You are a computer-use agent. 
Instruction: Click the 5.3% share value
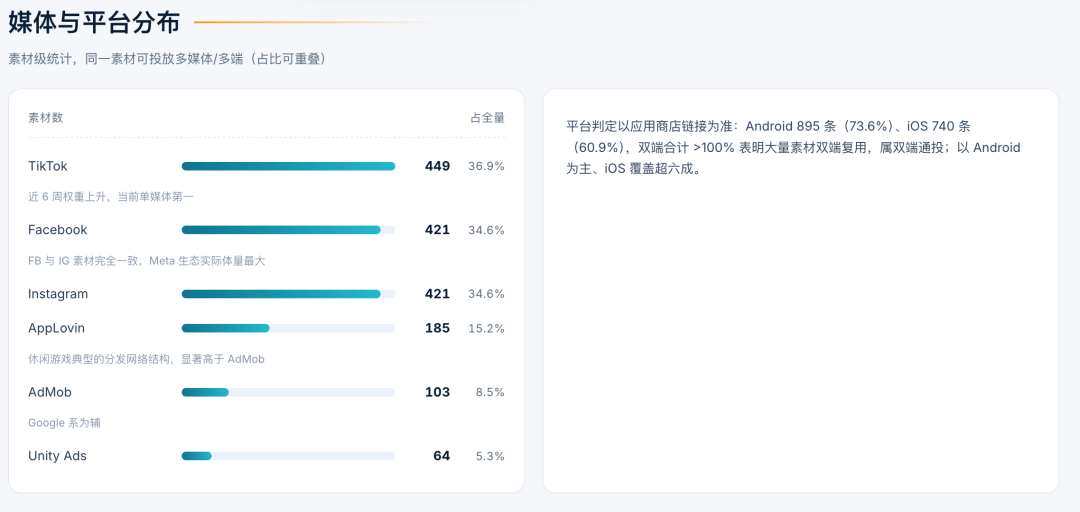click(490, 455)
